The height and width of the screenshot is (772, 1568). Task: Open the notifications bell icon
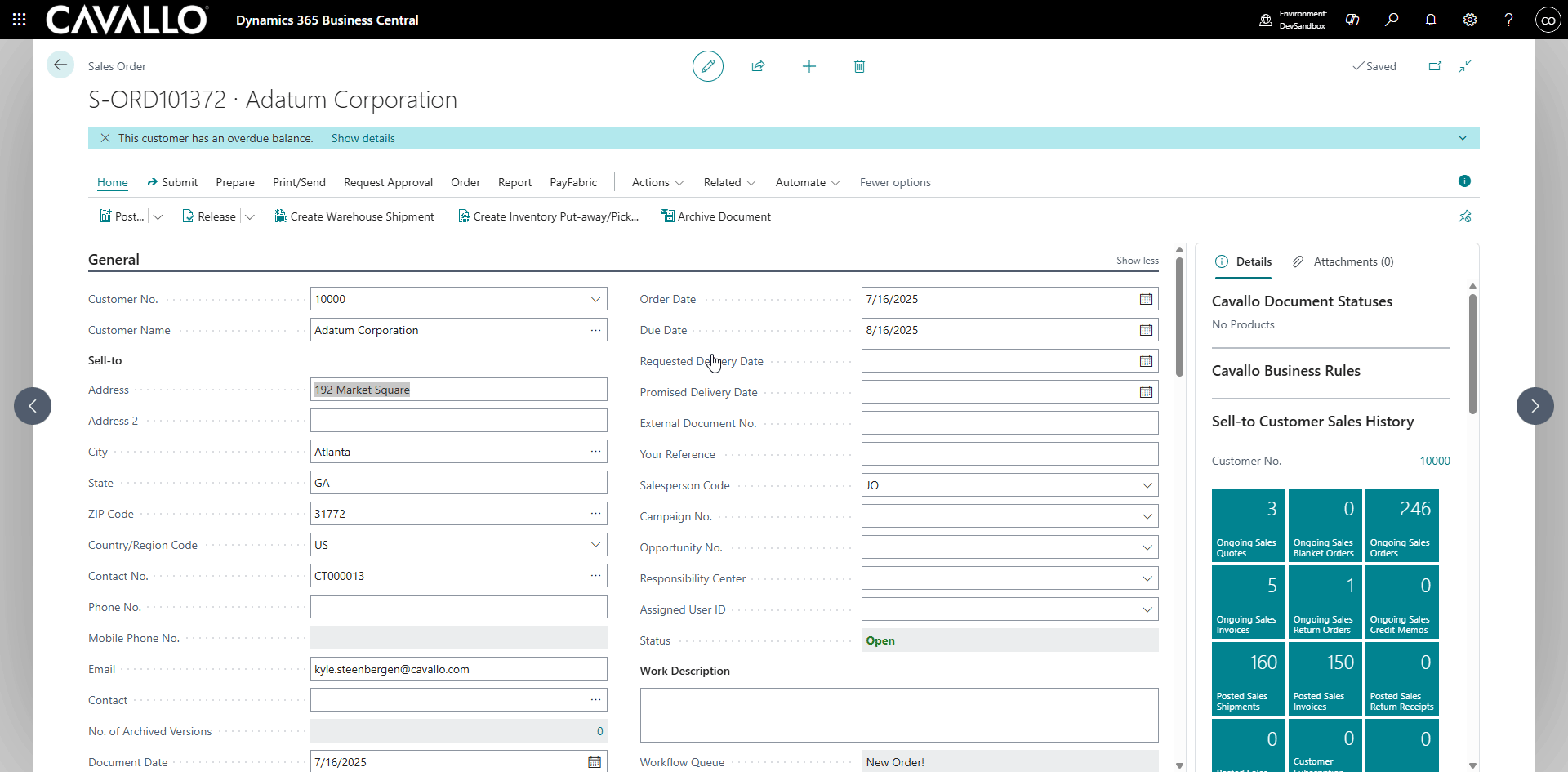[x=1431, y=20]
